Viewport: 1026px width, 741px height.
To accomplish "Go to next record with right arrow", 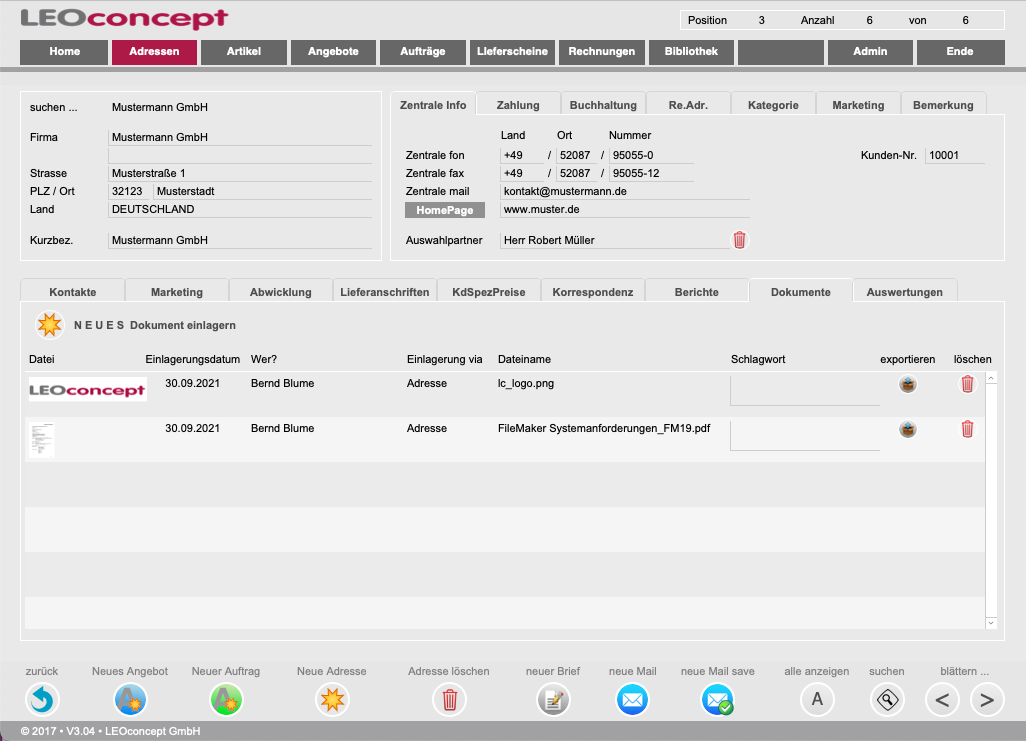I will pyautogui.click(x=987, y=700).
